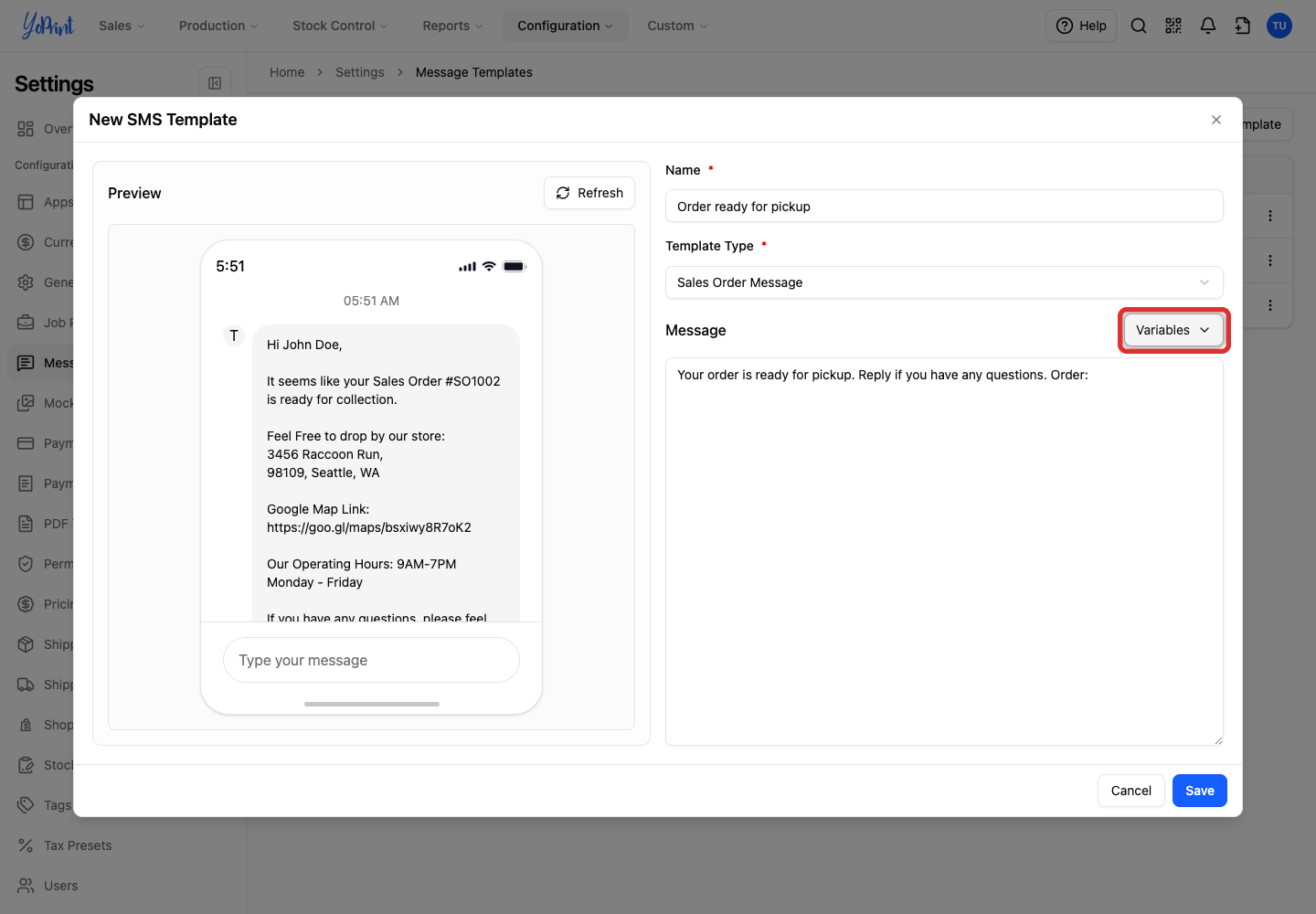Open the Stock Control menu
1316x914 pixels.
pyautogui.click(x=340, y=26)
